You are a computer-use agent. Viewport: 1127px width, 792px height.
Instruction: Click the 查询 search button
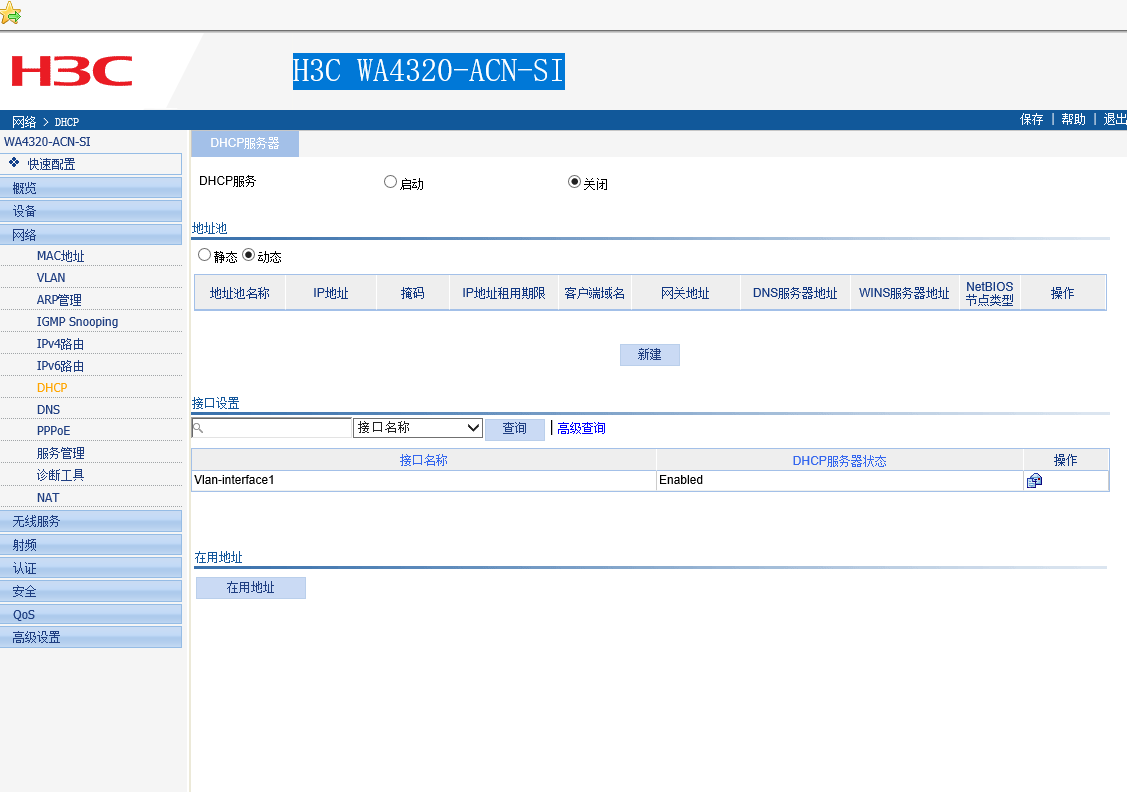click(515, 429)
